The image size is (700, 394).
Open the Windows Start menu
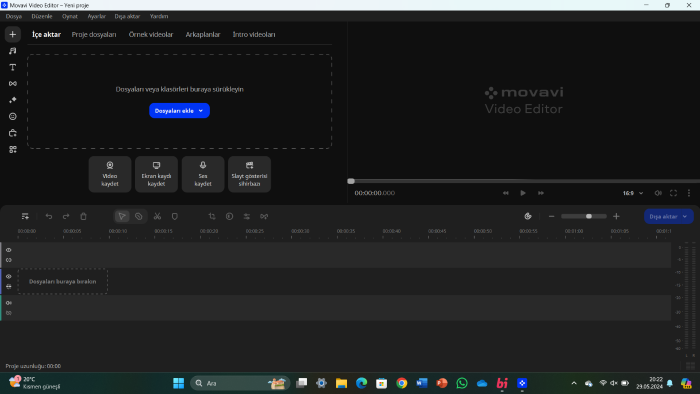pyautogui.click(x=179, y=383)
